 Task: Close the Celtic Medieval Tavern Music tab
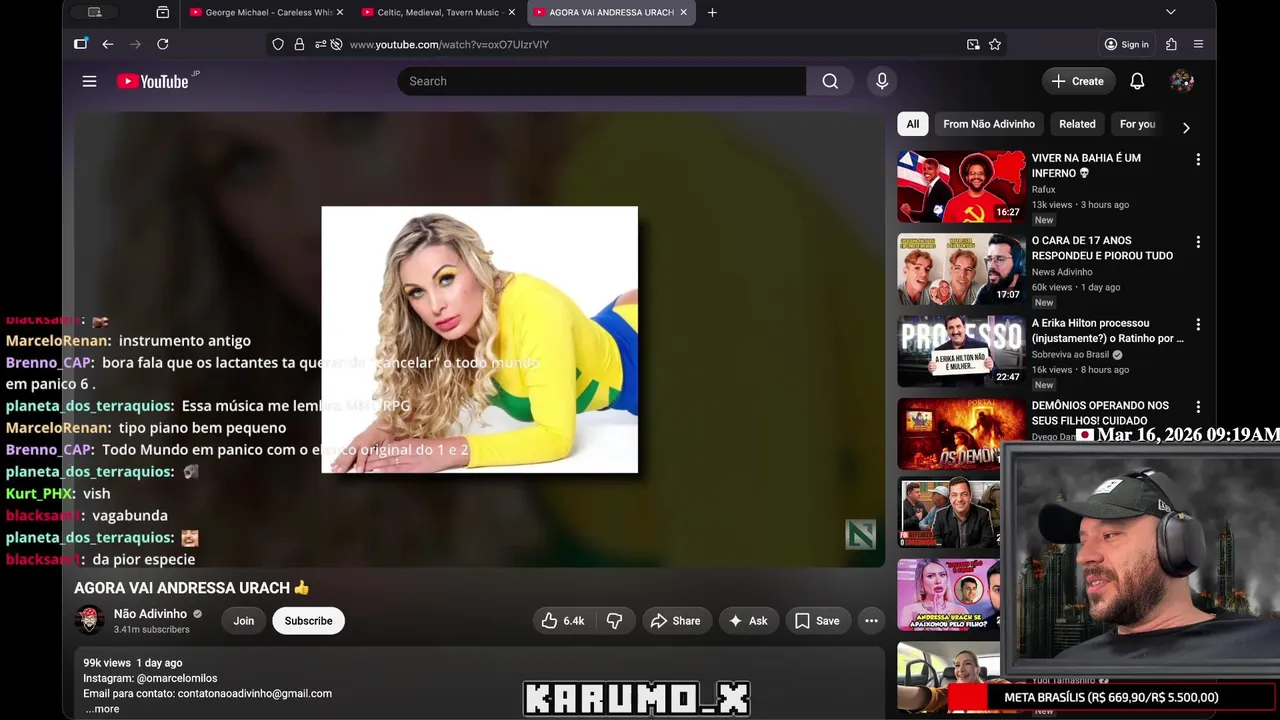click(512, 12)
